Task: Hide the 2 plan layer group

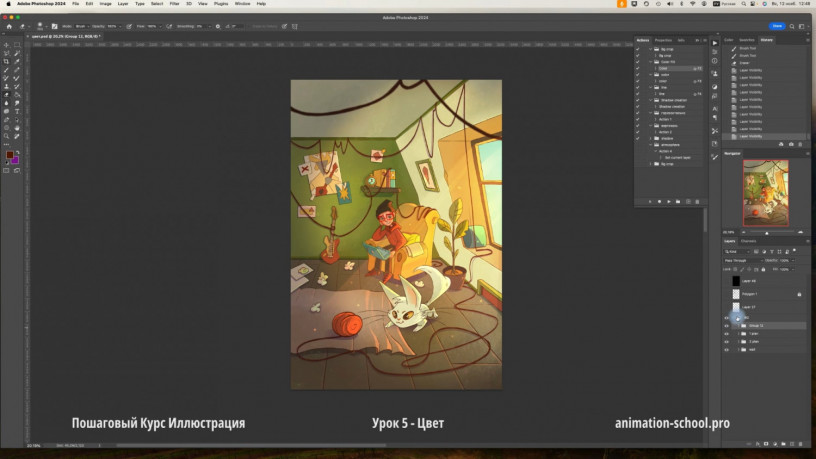Action: coord(726,341)
